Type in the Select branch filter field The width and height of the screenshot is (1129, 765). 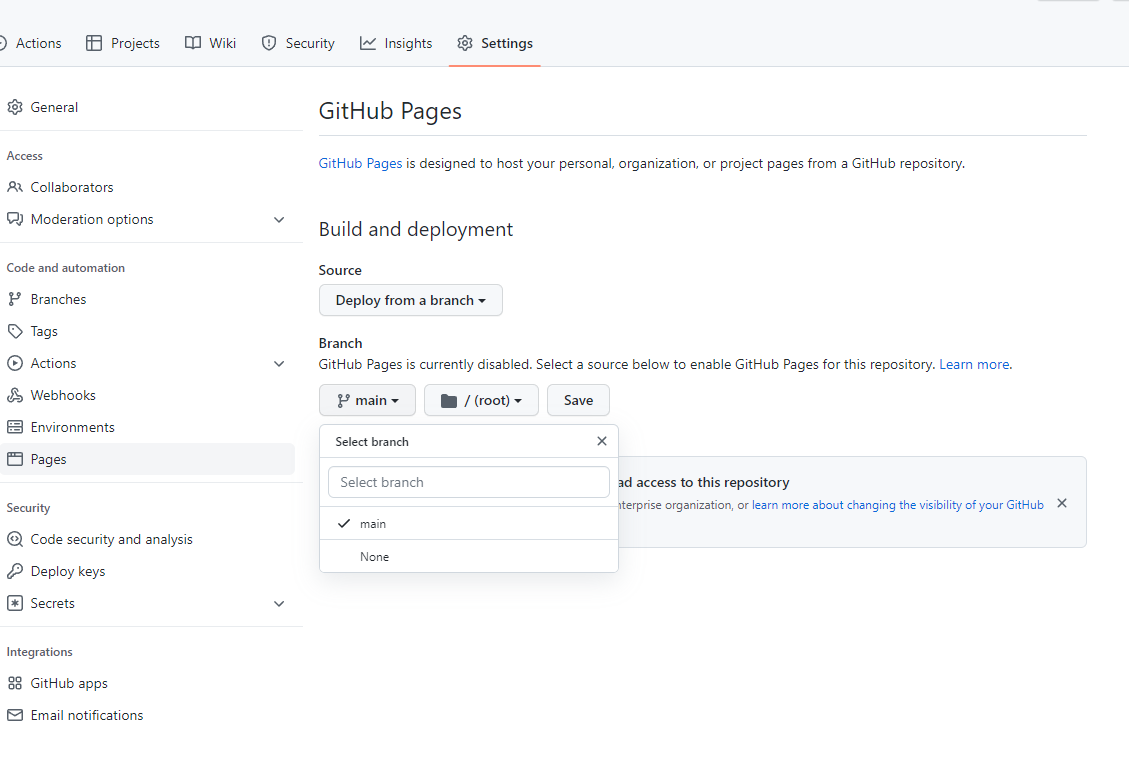(468, 482)
